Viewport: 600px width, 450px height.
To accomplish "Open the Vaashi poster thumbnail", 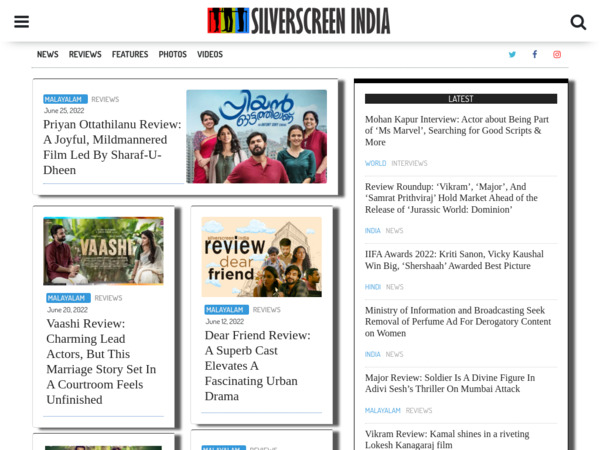I will tap(103, 251).
